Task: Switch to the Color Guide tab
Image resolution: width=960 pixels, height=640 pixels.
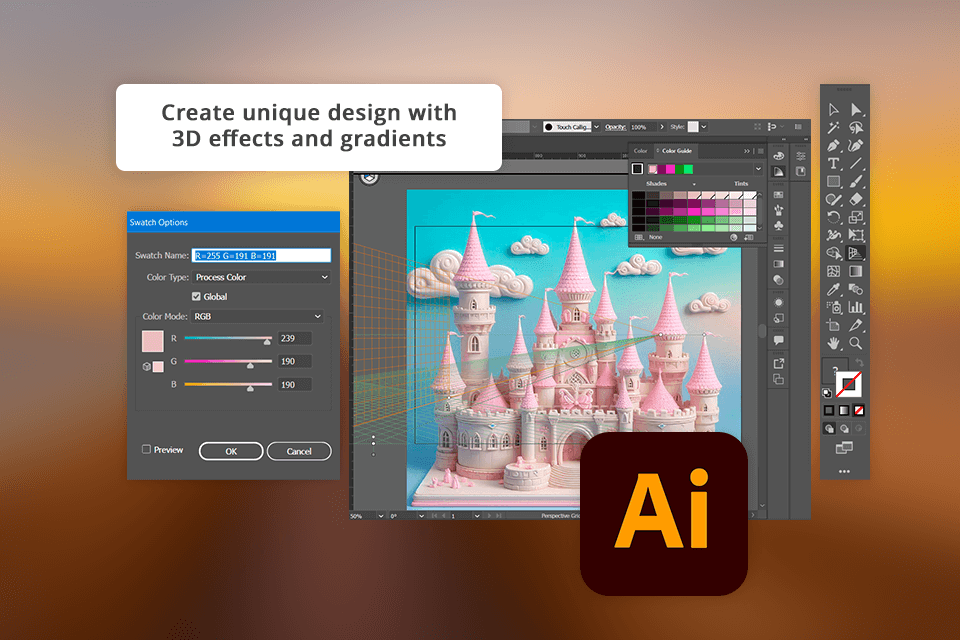Action: coord(677,151)
